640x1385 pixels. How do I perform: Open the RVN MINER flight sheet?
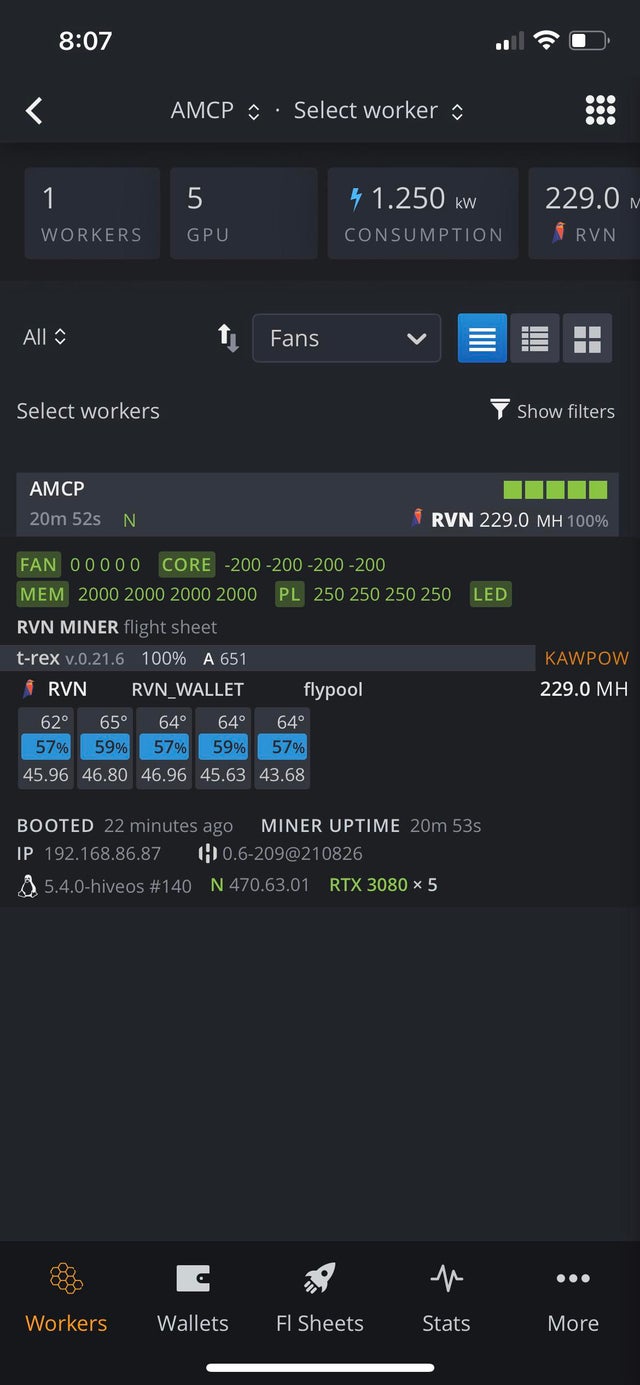coord(117,627)
